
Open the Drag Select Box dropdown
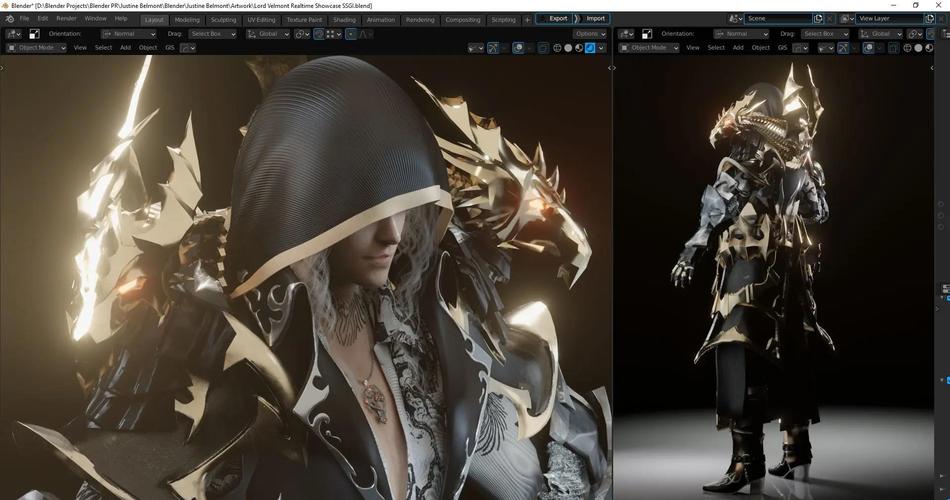(212, 34)
